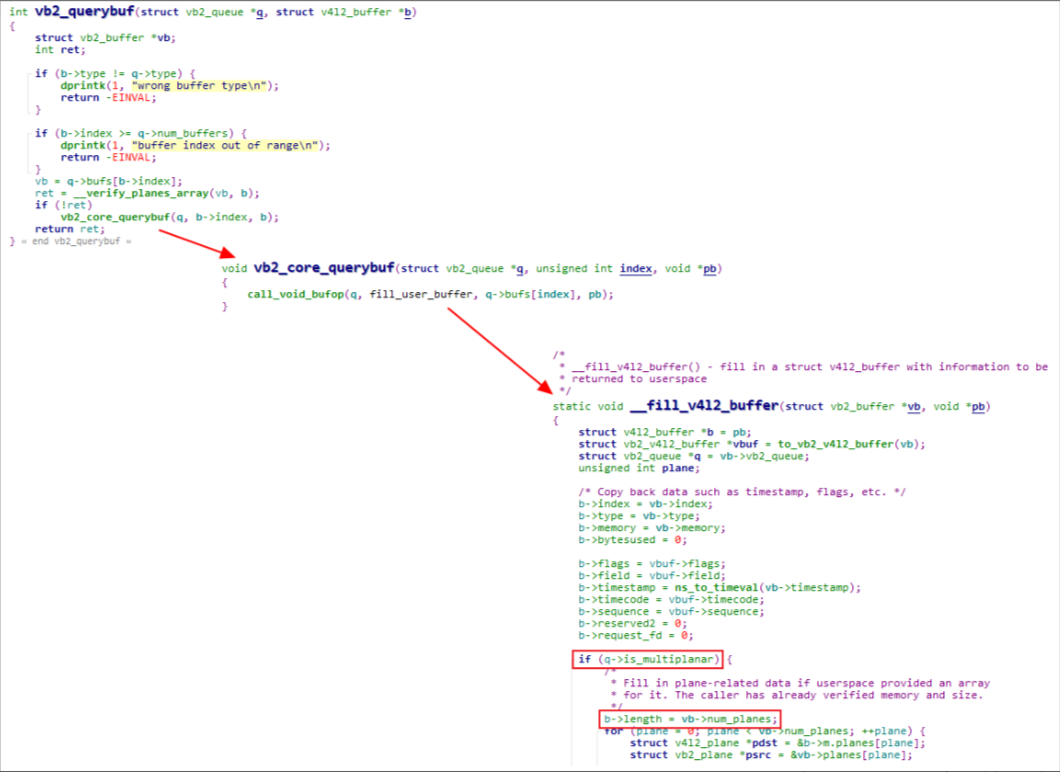This screenshot has width=1060, height=772.
Task: Select the "buffer index out of range\n" string
Action: point(224,145)
